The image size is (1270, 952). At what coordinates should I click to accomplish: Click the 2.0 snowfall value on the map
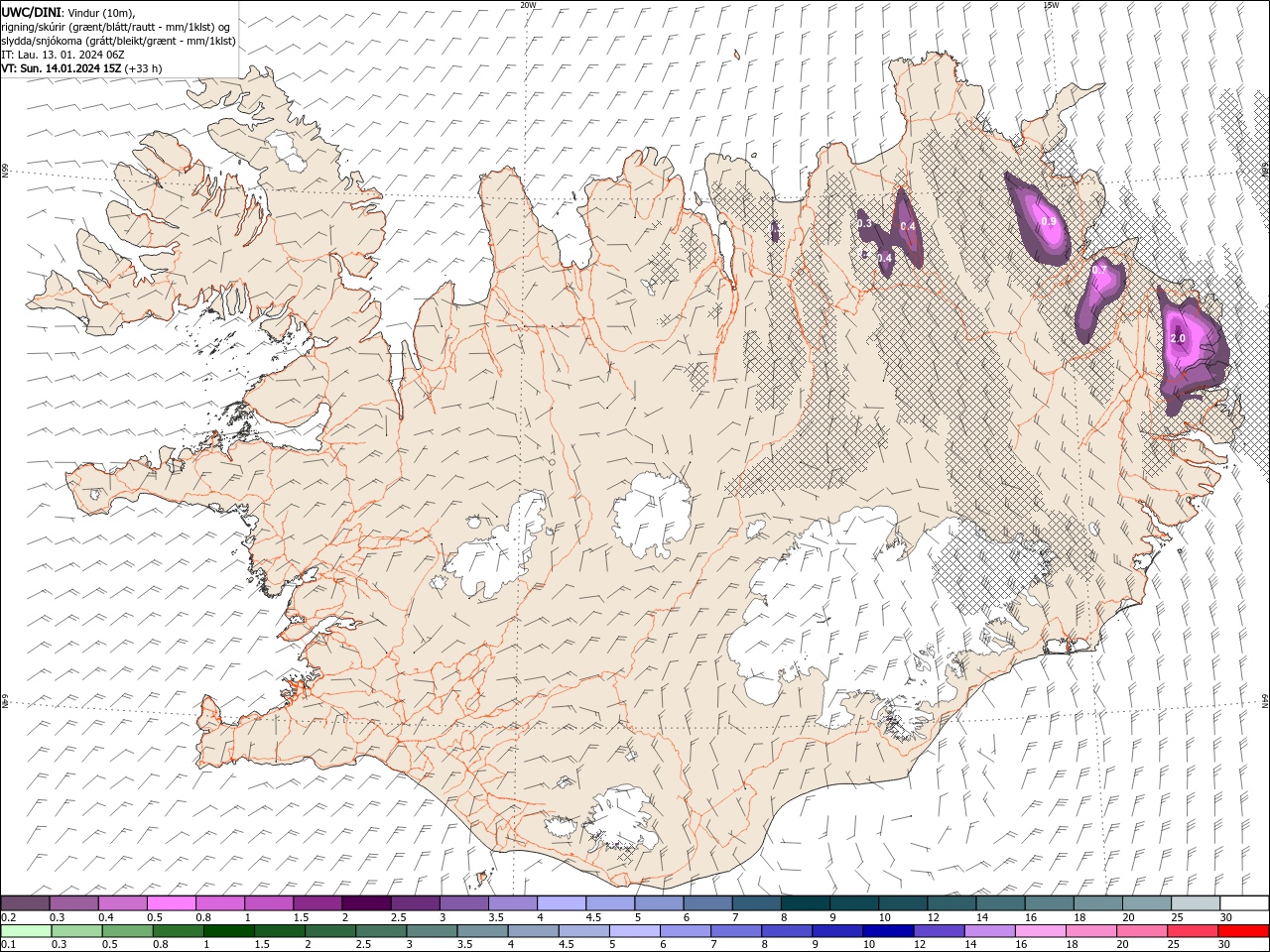pos(1178,338)
